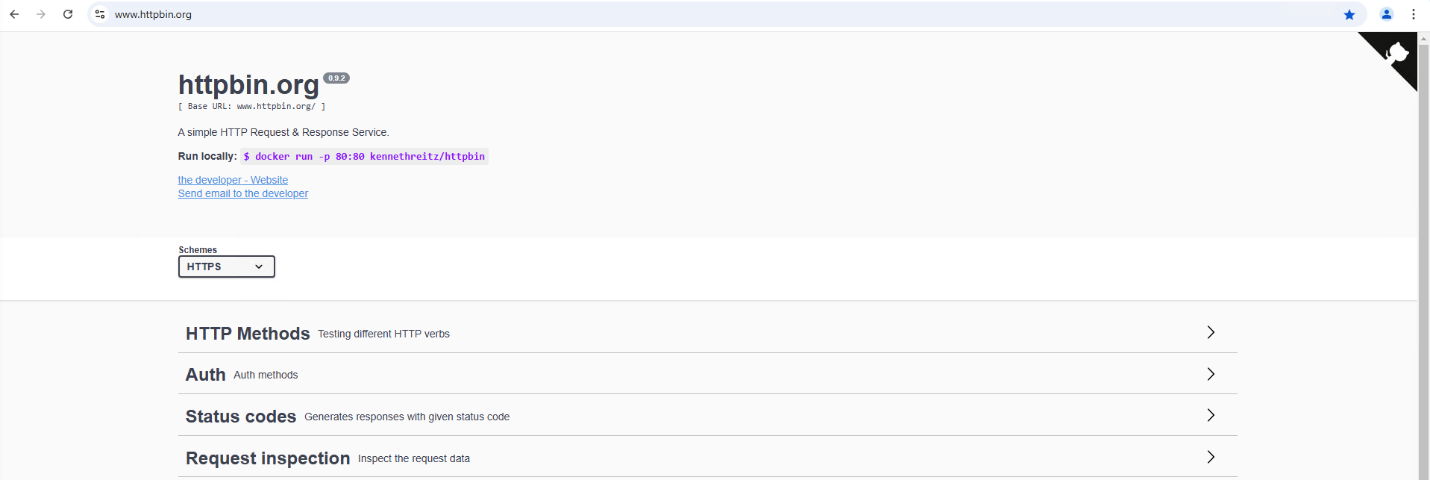The width and height of the screenshot is (1430, 480).
Task: Click the site information icon in address bar
Action: click(100, 14)
